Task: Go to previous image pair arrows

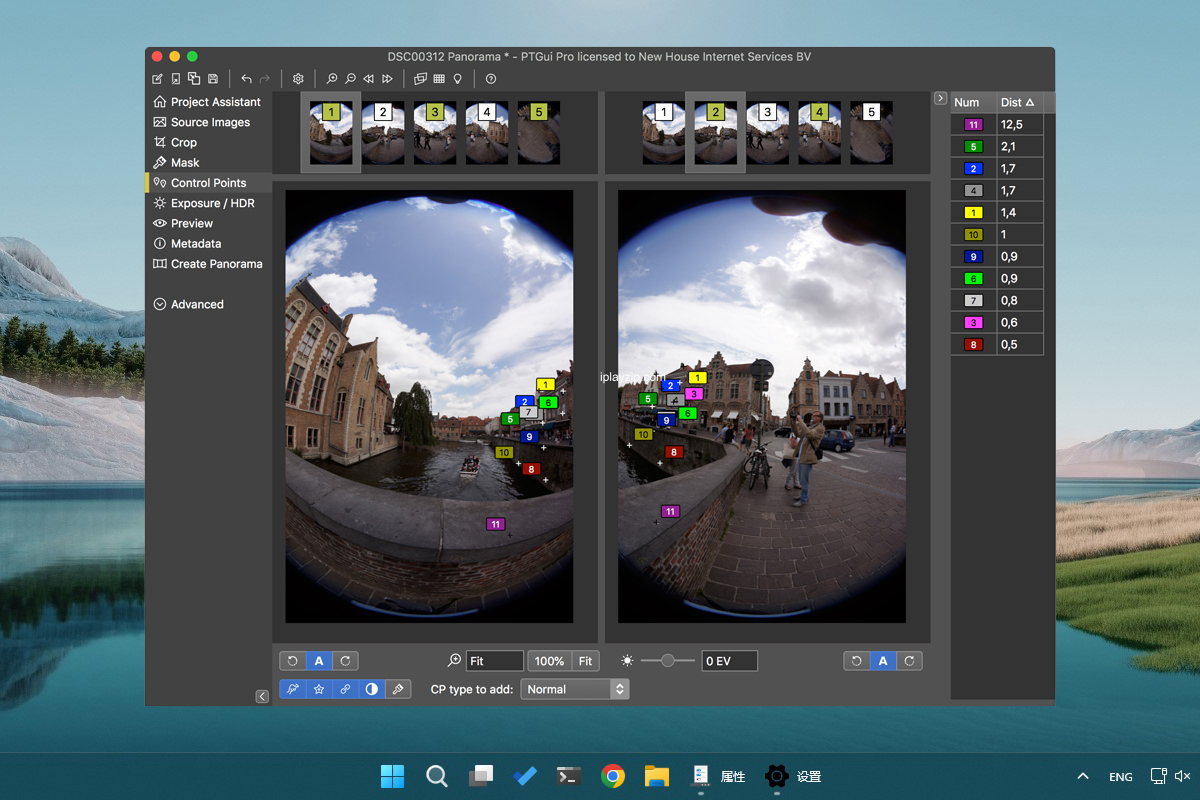Action: (x=369, y=79)
